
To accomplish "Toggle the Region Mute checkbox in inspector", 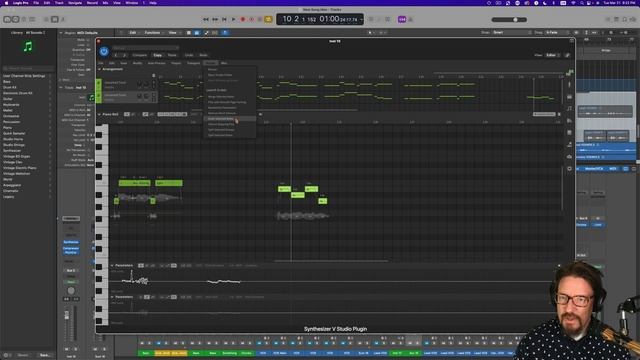I will click(88, 40).
